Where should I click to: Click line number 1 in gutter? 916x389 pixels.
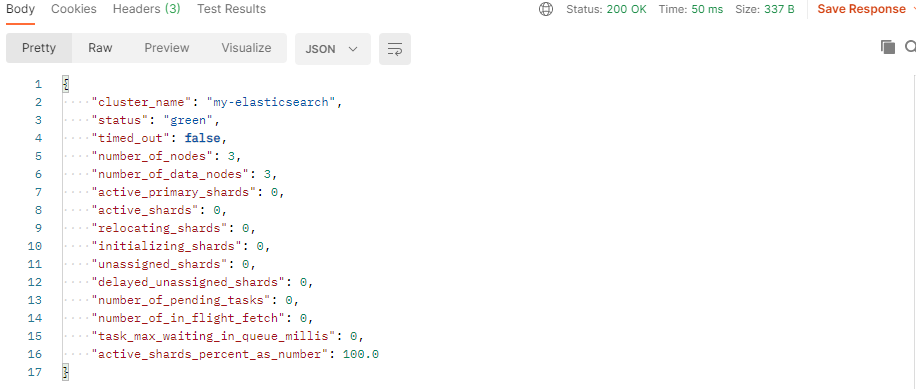[x=39, y=84]
